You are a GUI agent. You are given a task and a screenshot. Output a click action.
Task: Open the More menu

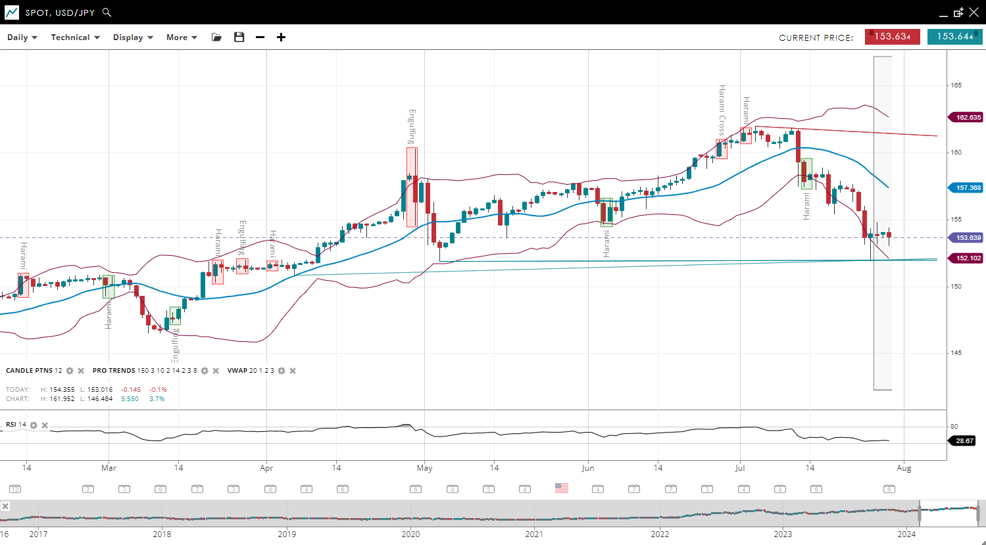click(x=181, y=37)
